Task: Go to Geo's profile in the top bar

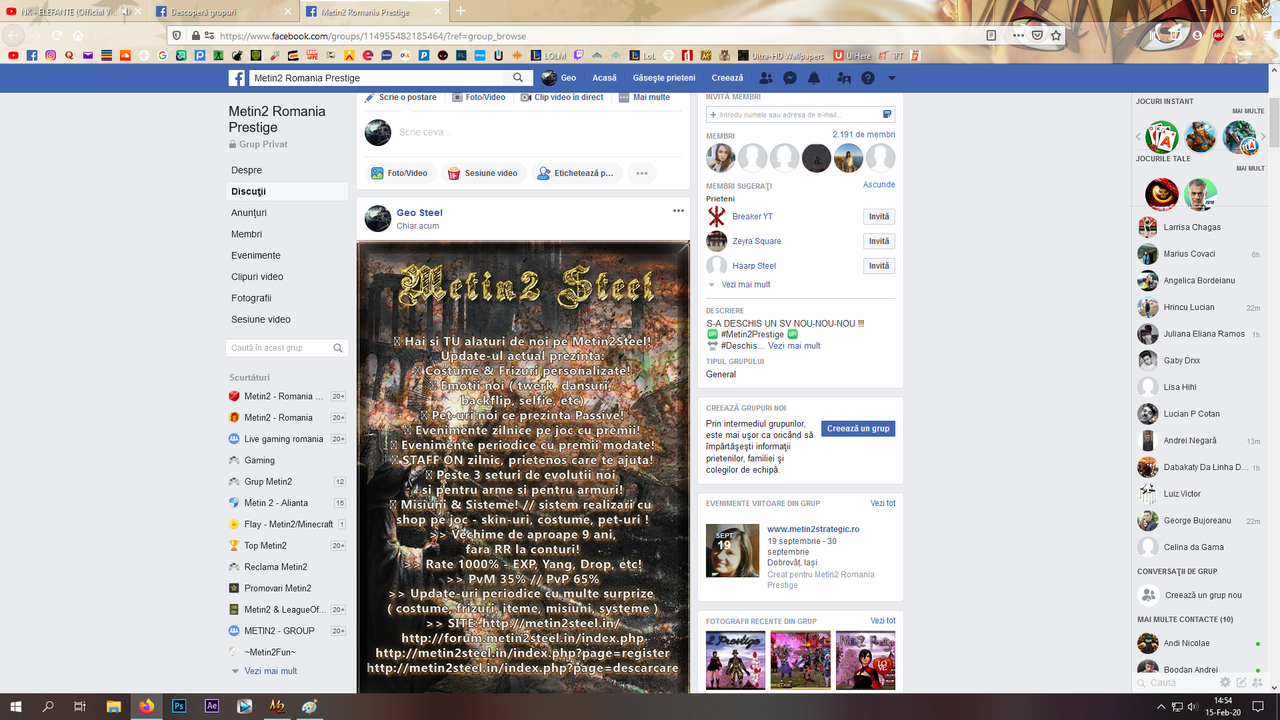Action: (x=559, y=78)
